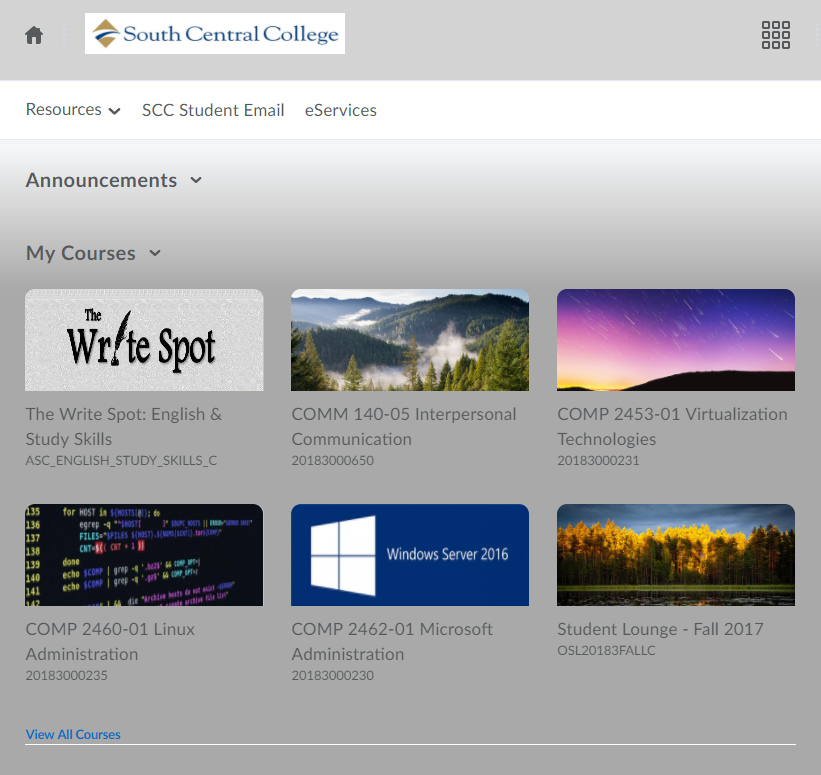The image size is (821, 775).
Task: Click the South Central College logo
Action: click(215, 34)
